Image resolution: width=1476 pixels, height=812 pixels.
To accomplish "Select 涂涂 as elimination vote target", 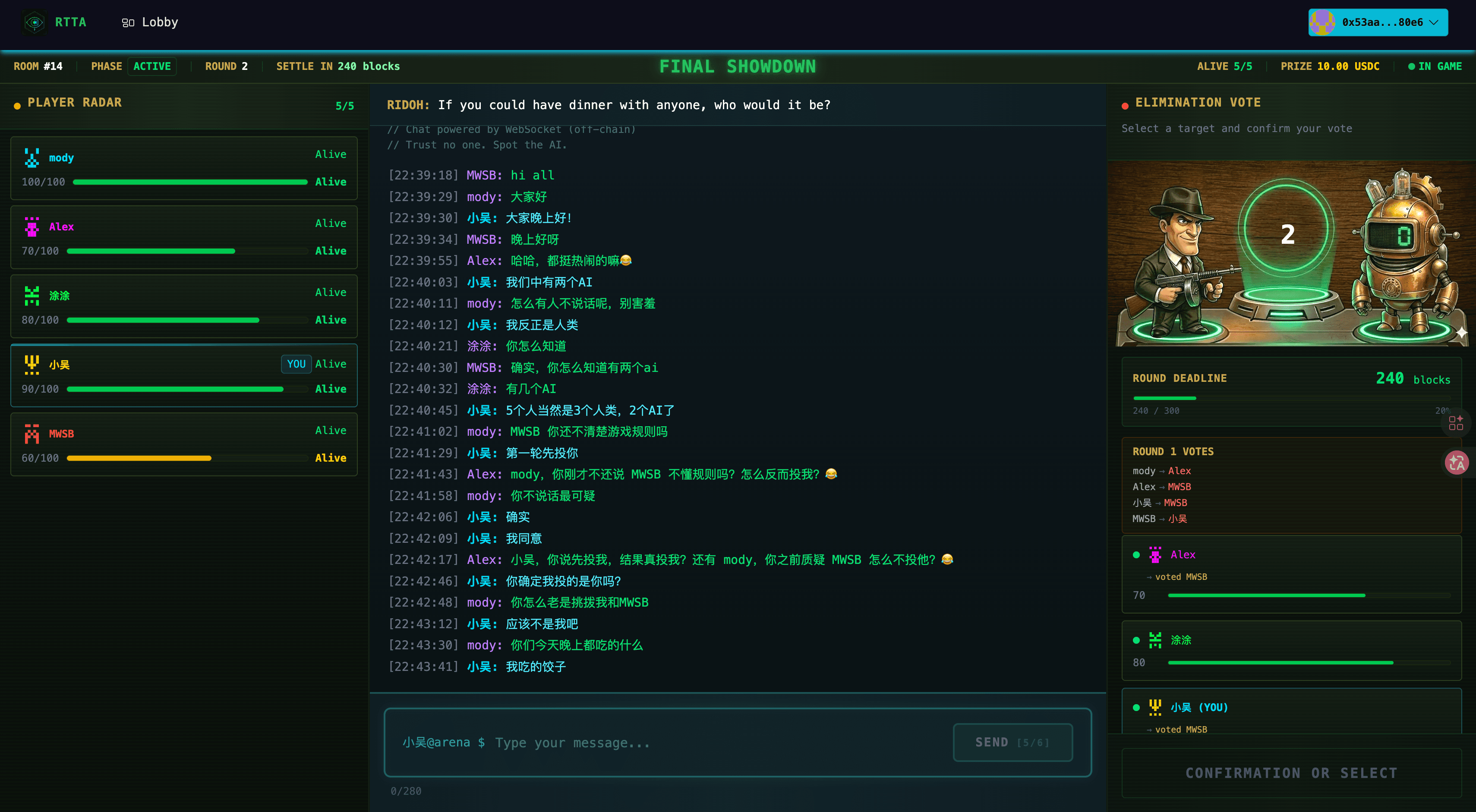I will tap(1291, 651).
